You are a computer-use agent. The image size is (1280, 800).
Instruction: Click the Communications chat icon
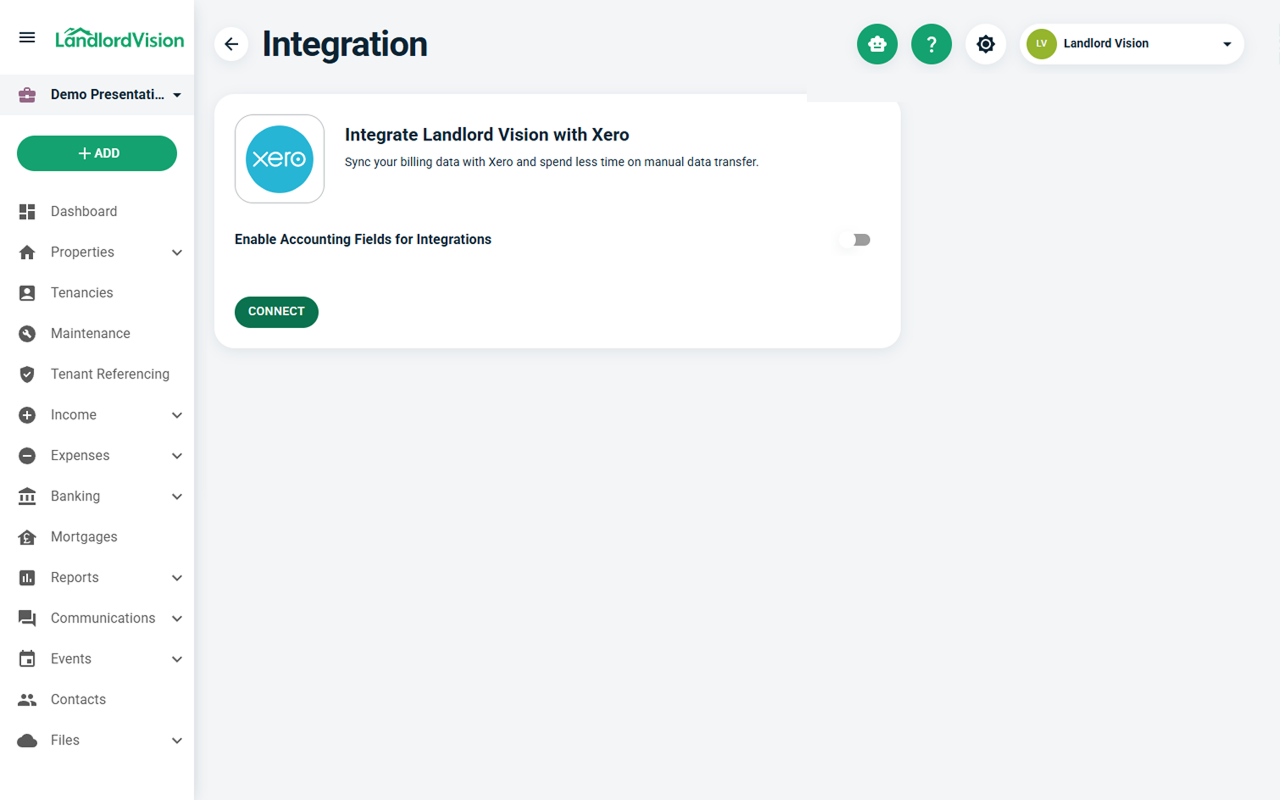[27, 619]
